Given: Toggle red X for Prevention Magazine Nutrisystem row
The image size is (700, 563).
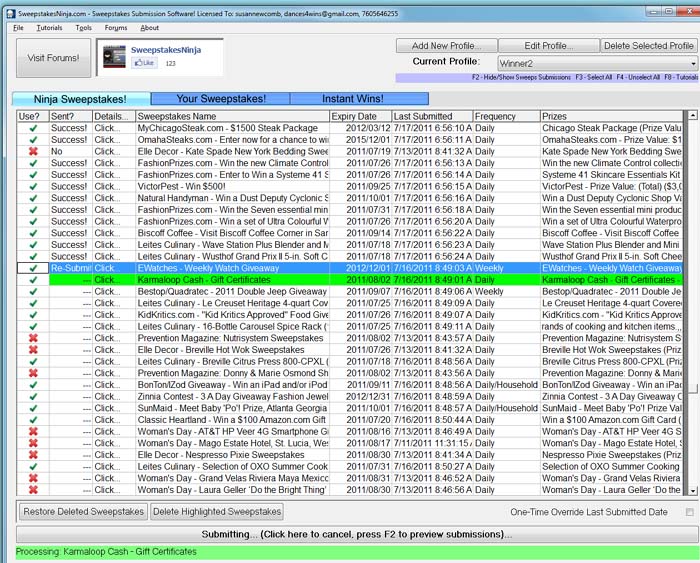Looking at the screenshot, I should point(33,338).
